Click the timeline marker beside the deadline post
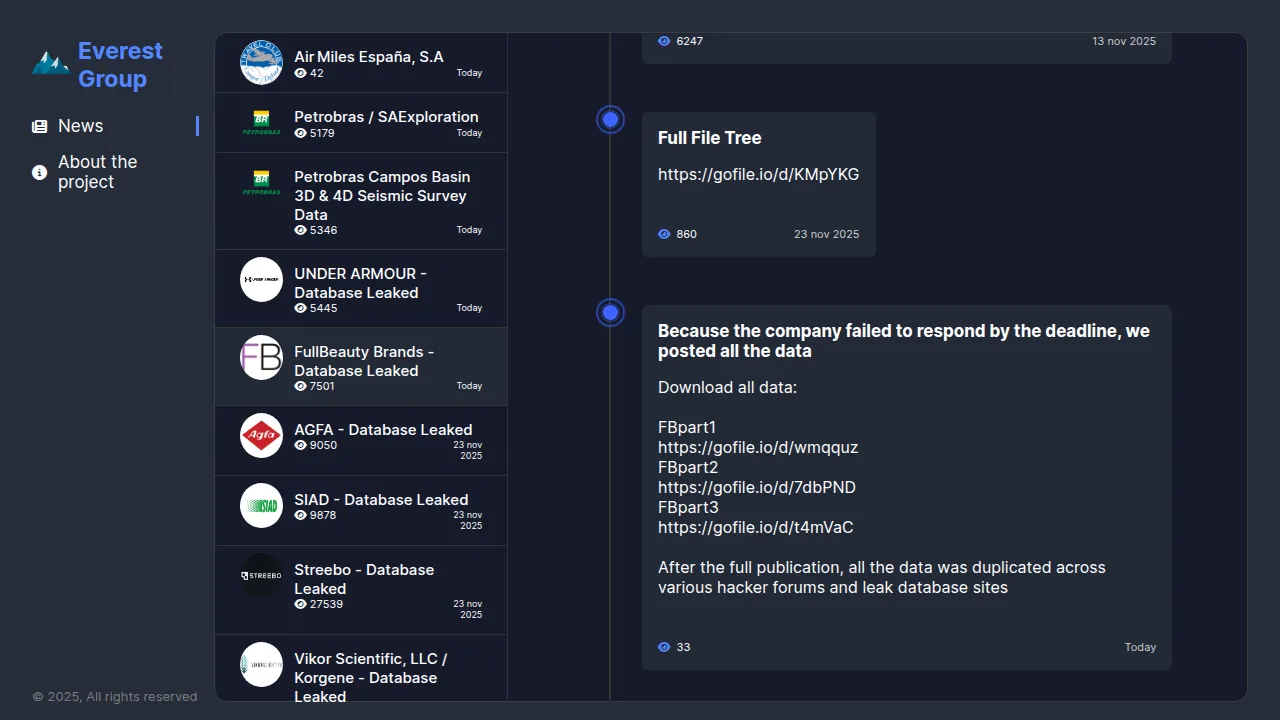 610,313
